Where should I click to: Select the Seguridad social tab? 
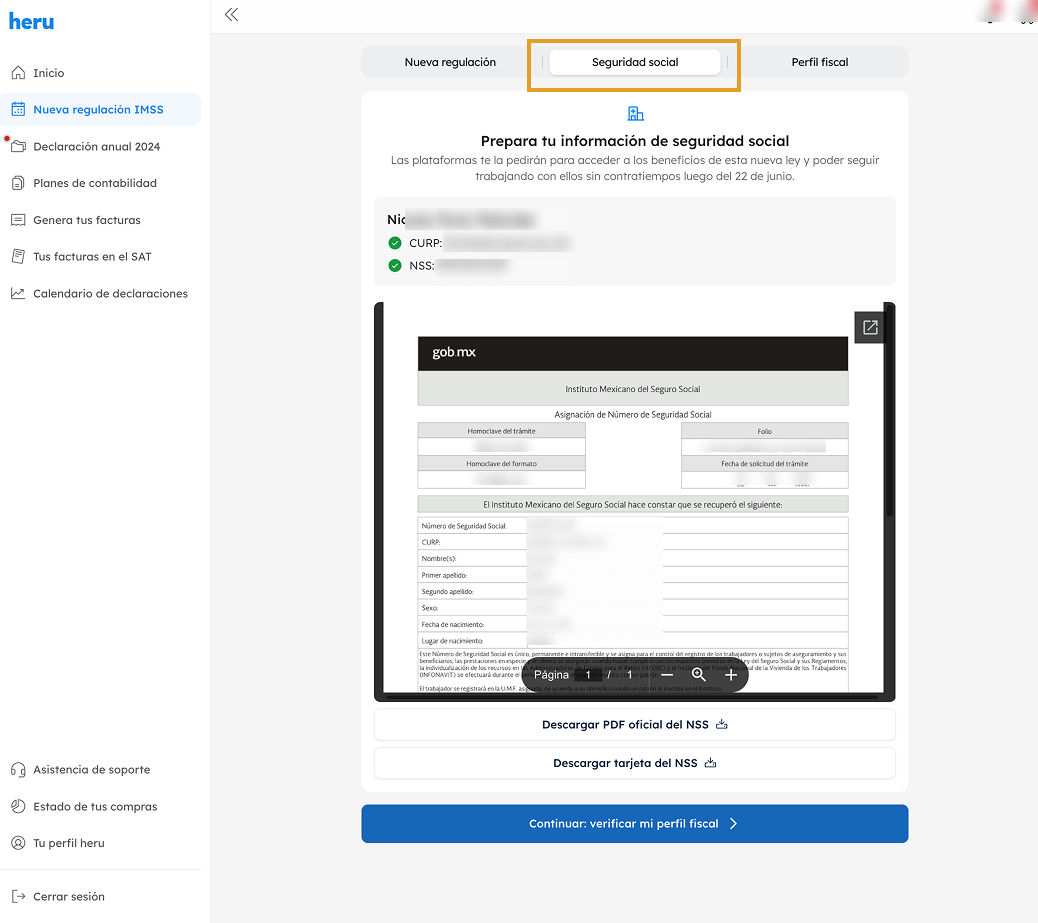[635, 62]
